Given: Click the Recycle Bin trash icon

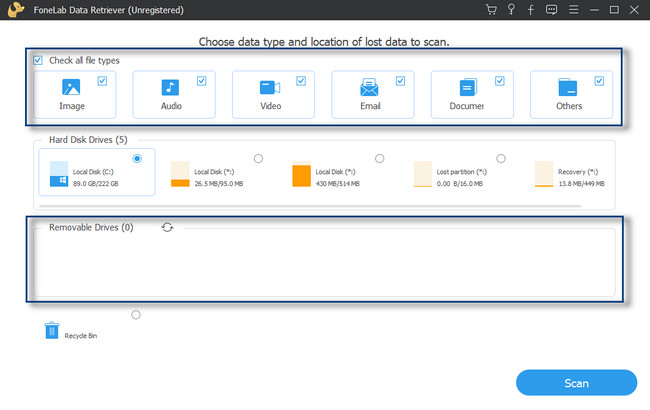Looking at the screenshot, I should click(52, 330).
